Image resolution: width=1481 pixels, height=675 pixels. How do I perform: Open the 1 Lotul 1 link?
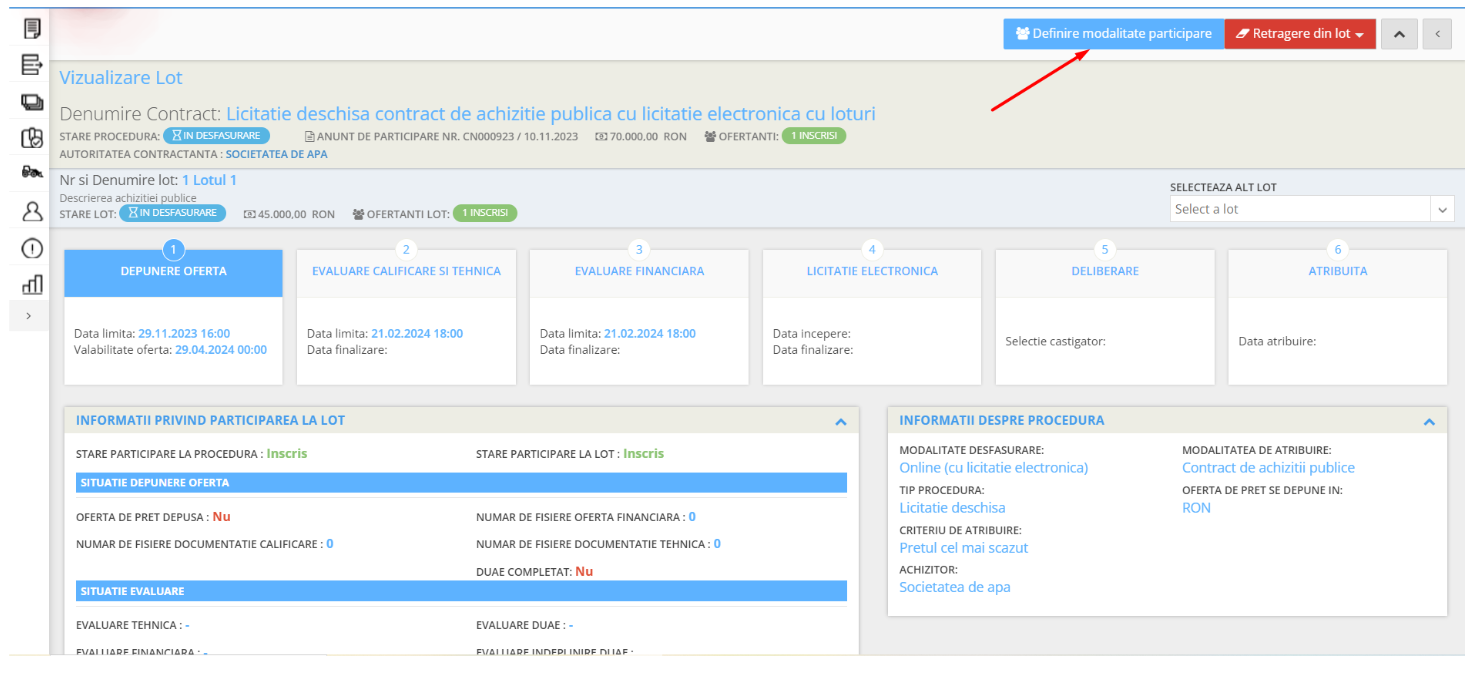coord(209,179)
